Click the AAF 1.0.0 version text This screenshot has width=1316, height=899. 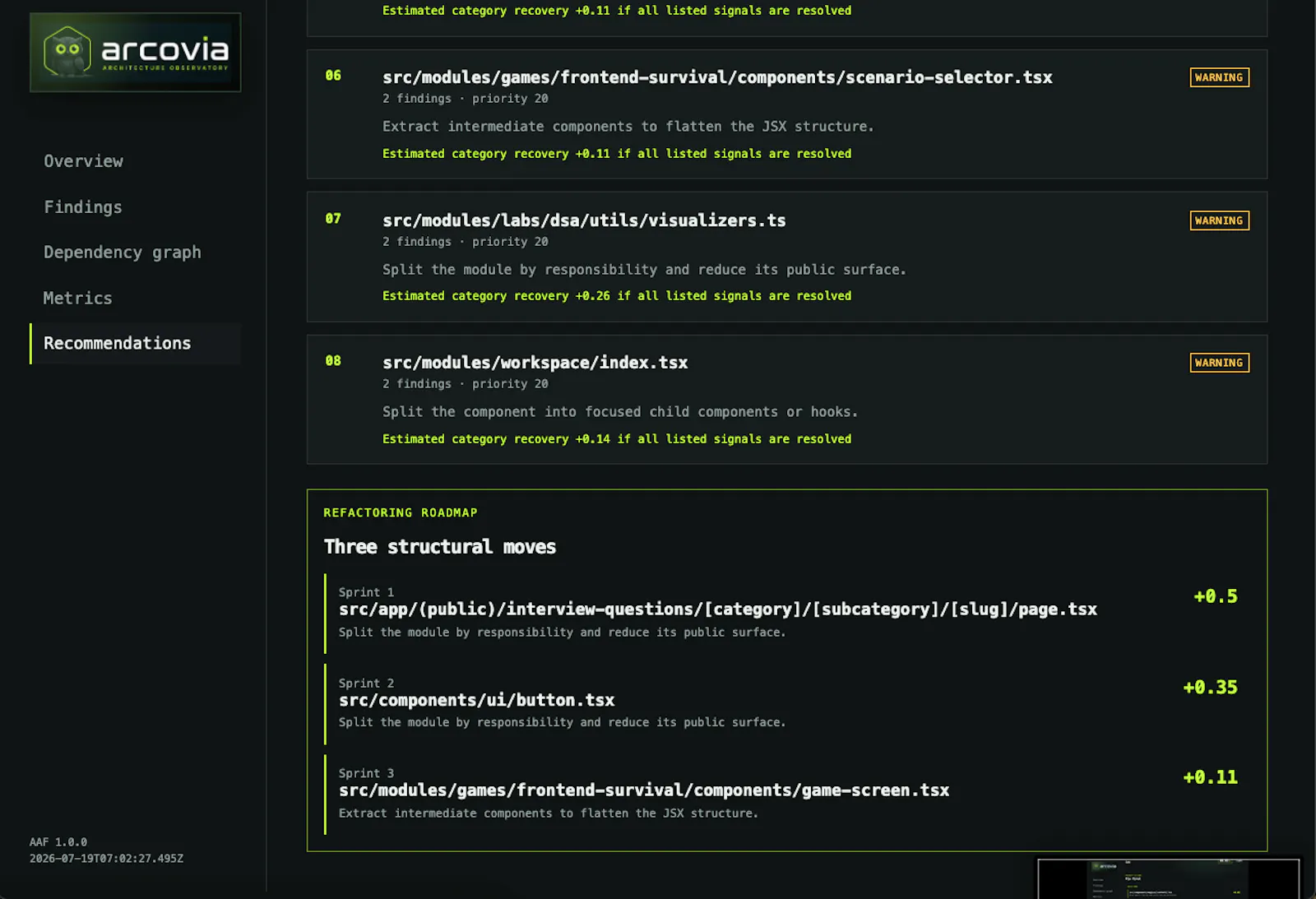pos(58,842)
